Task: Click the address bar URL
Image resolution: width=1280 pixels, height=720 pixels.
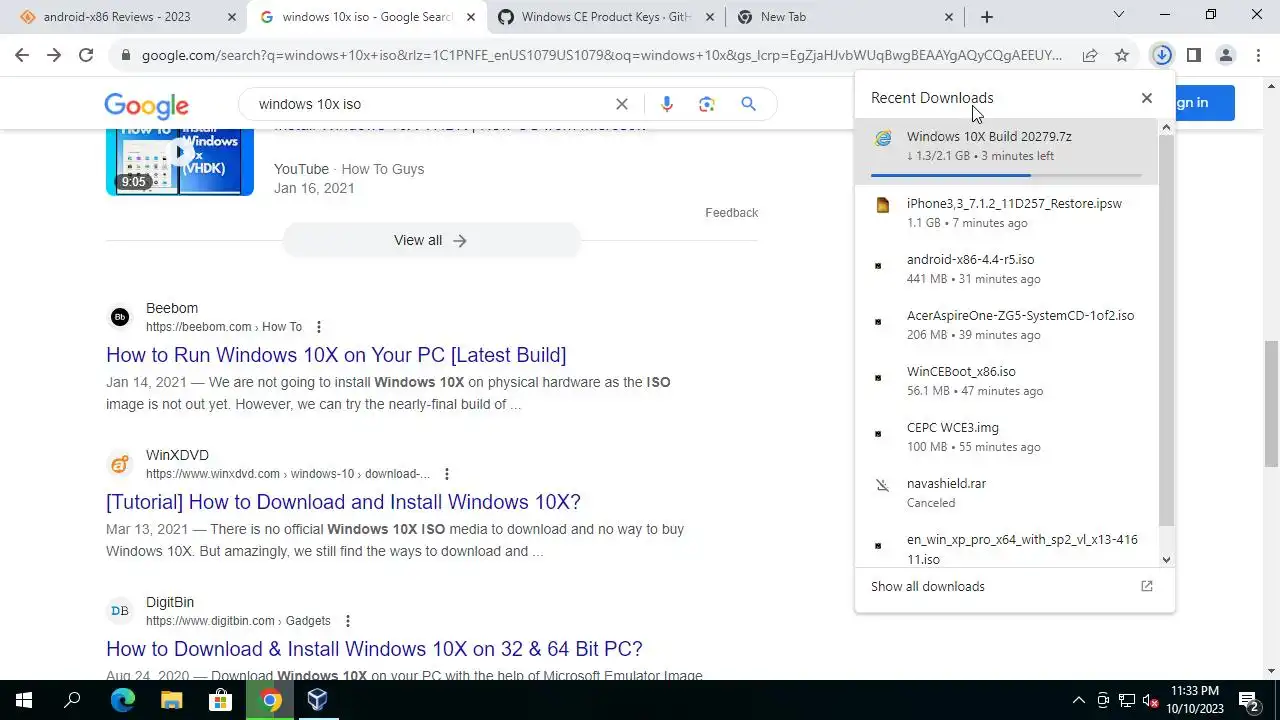Action: (600, 56)
